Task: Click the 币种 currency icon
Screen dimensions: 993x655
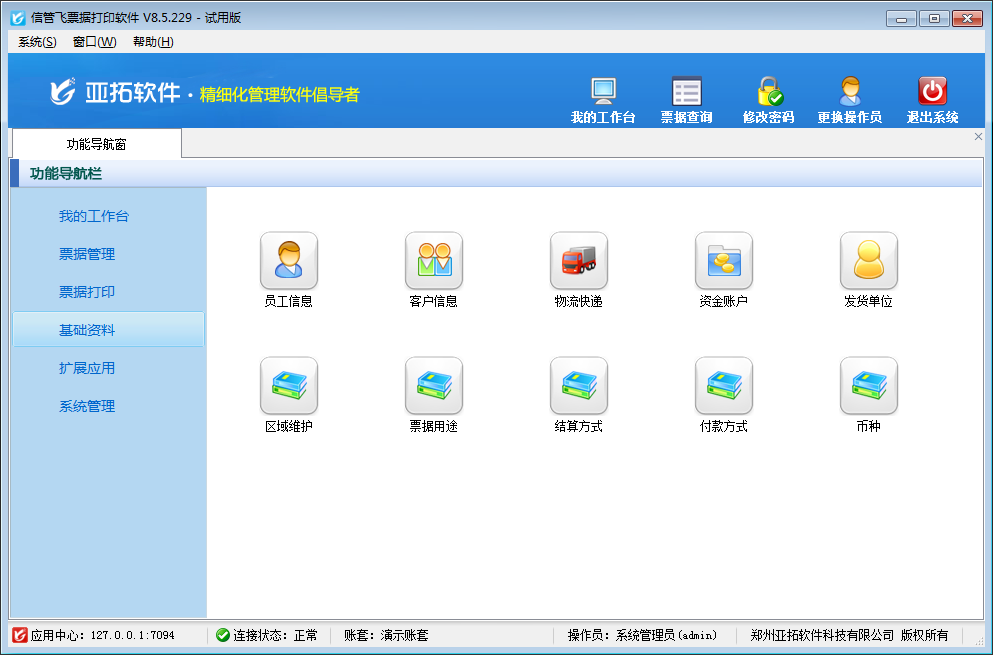Action: click(868, 386)
